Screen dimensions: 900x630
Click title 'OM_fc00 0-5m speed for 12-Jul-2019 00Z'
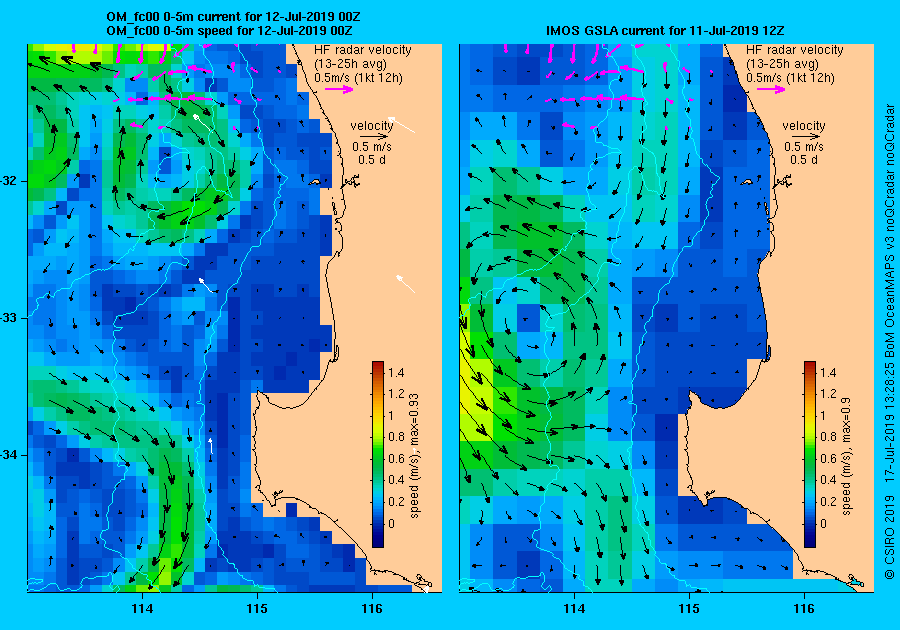coord(230,30)
